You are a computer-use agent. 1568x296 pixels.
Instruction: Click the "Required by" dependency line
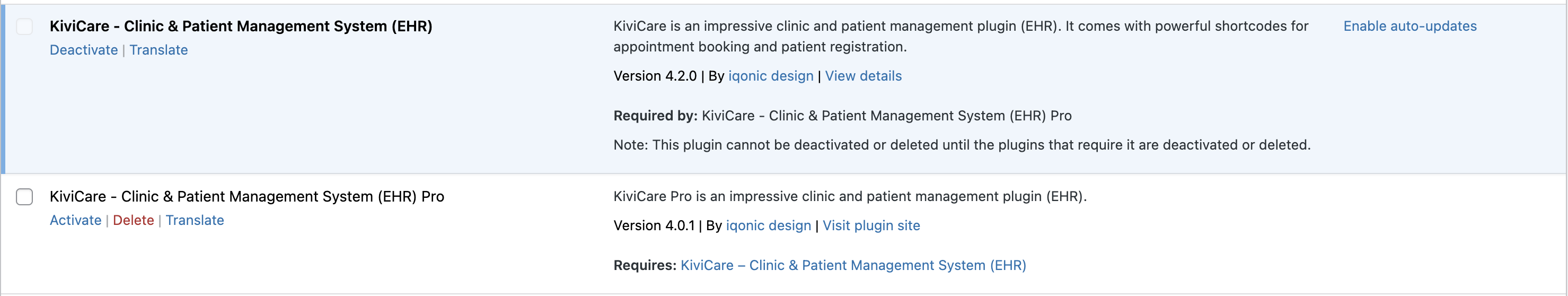[842, 116]
